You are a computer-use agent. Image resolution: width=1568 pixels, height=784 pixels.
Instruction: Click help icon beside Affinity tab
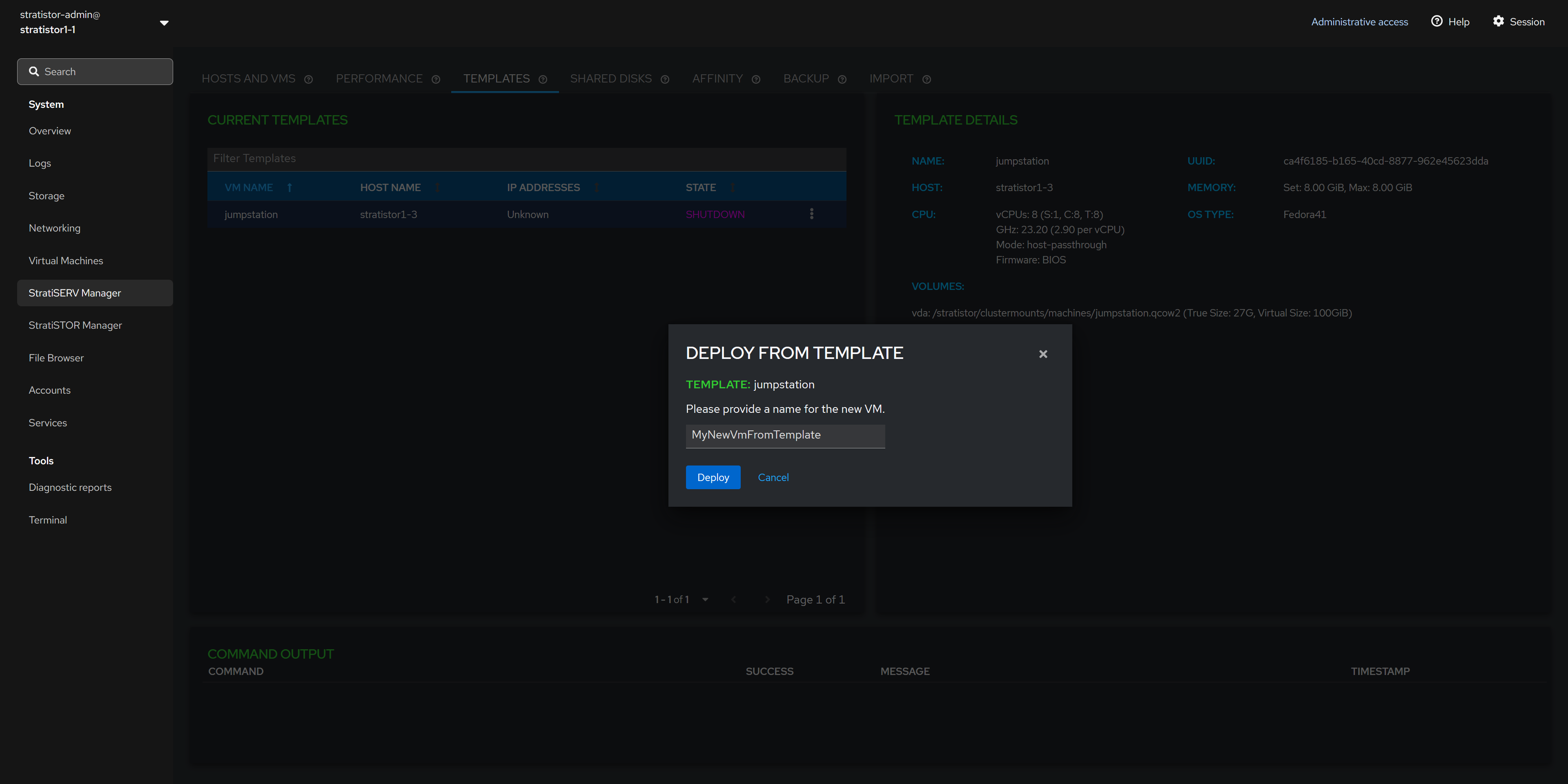coord(756,79)
